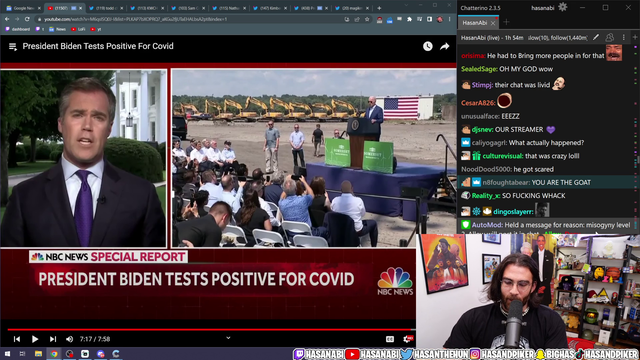Add a new split with plus icon

(635, 37)
